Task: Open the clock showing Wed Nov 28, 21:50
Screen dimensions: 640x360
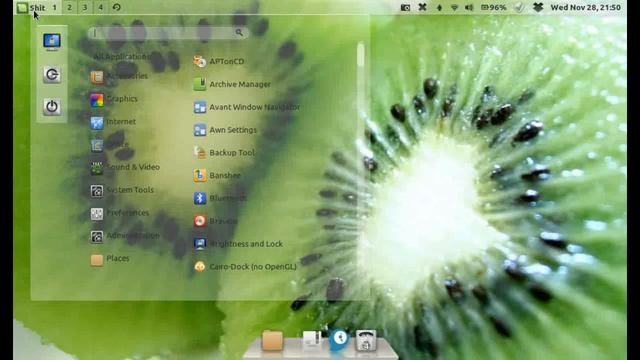Action: click(x=586, y=7)
